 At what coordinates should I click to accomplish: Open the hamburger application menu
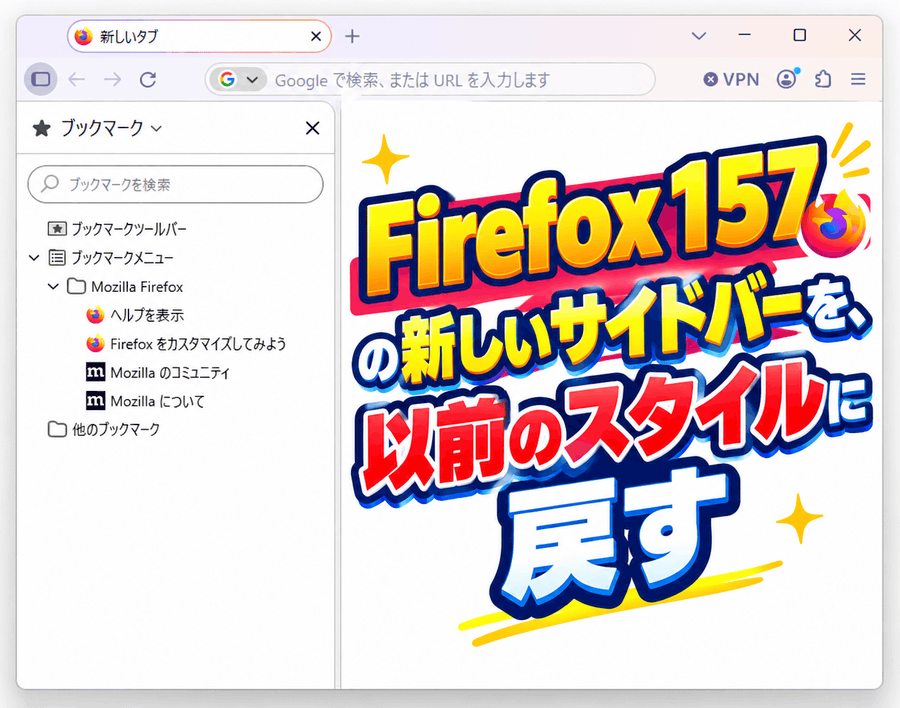pyautogui.click(x=858, y=79)
